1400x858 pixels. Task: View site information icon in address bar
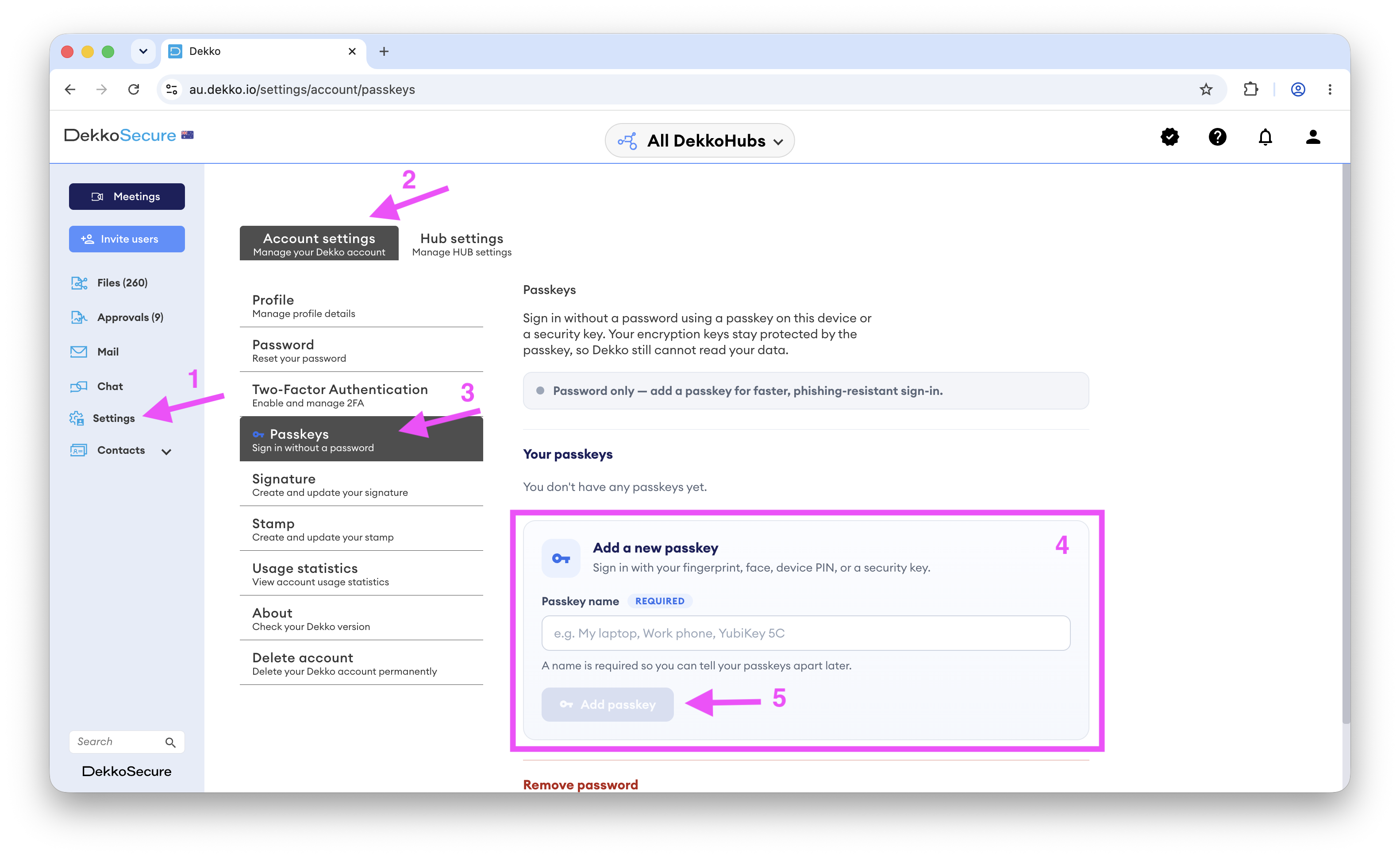pyautogui.click(x=172, y=89)
